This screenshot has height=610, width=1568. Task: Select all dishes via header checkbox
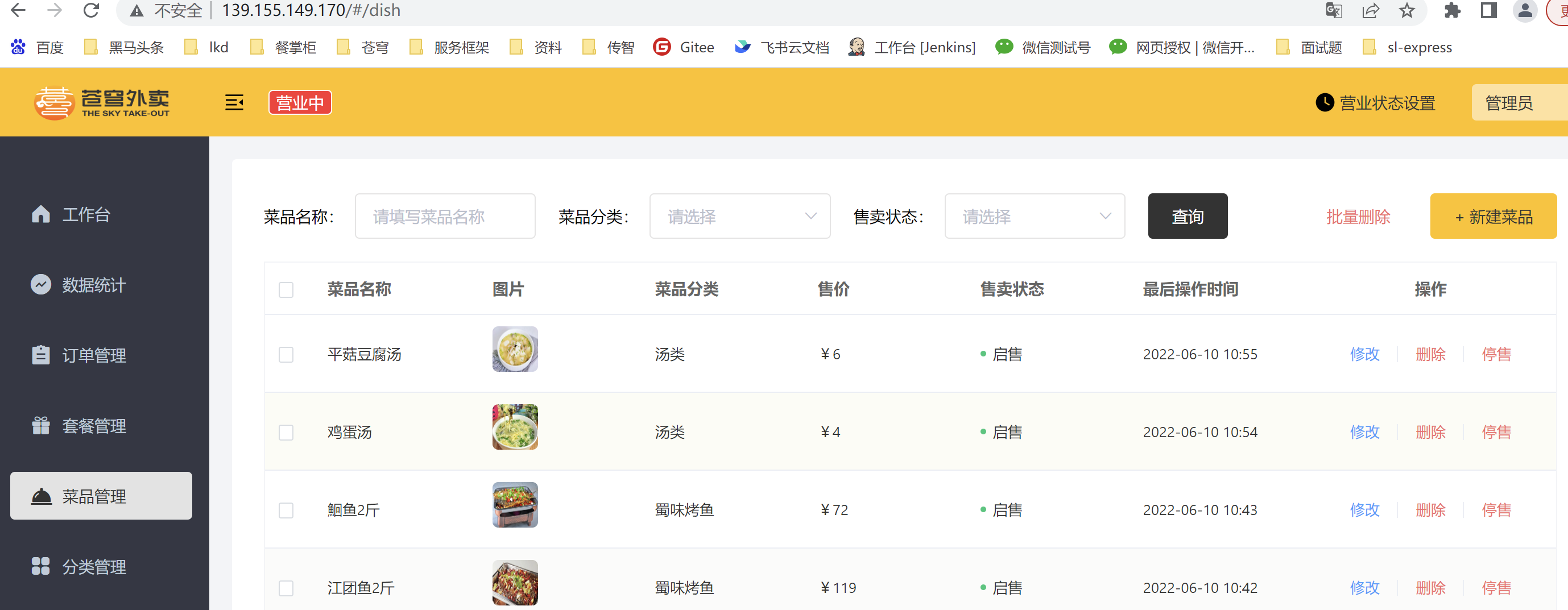pos(286,289)
